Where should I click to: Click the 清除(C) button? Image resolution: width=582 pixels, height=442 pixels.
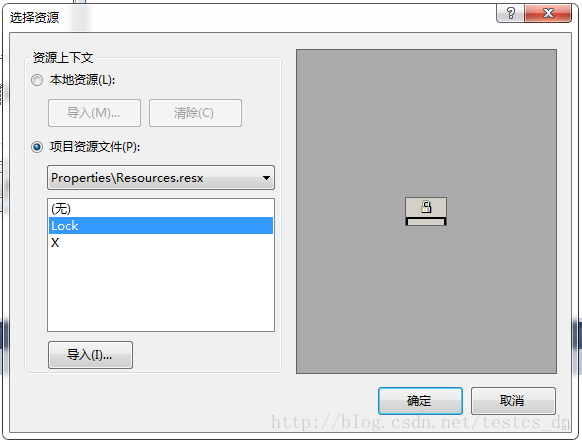195,113
